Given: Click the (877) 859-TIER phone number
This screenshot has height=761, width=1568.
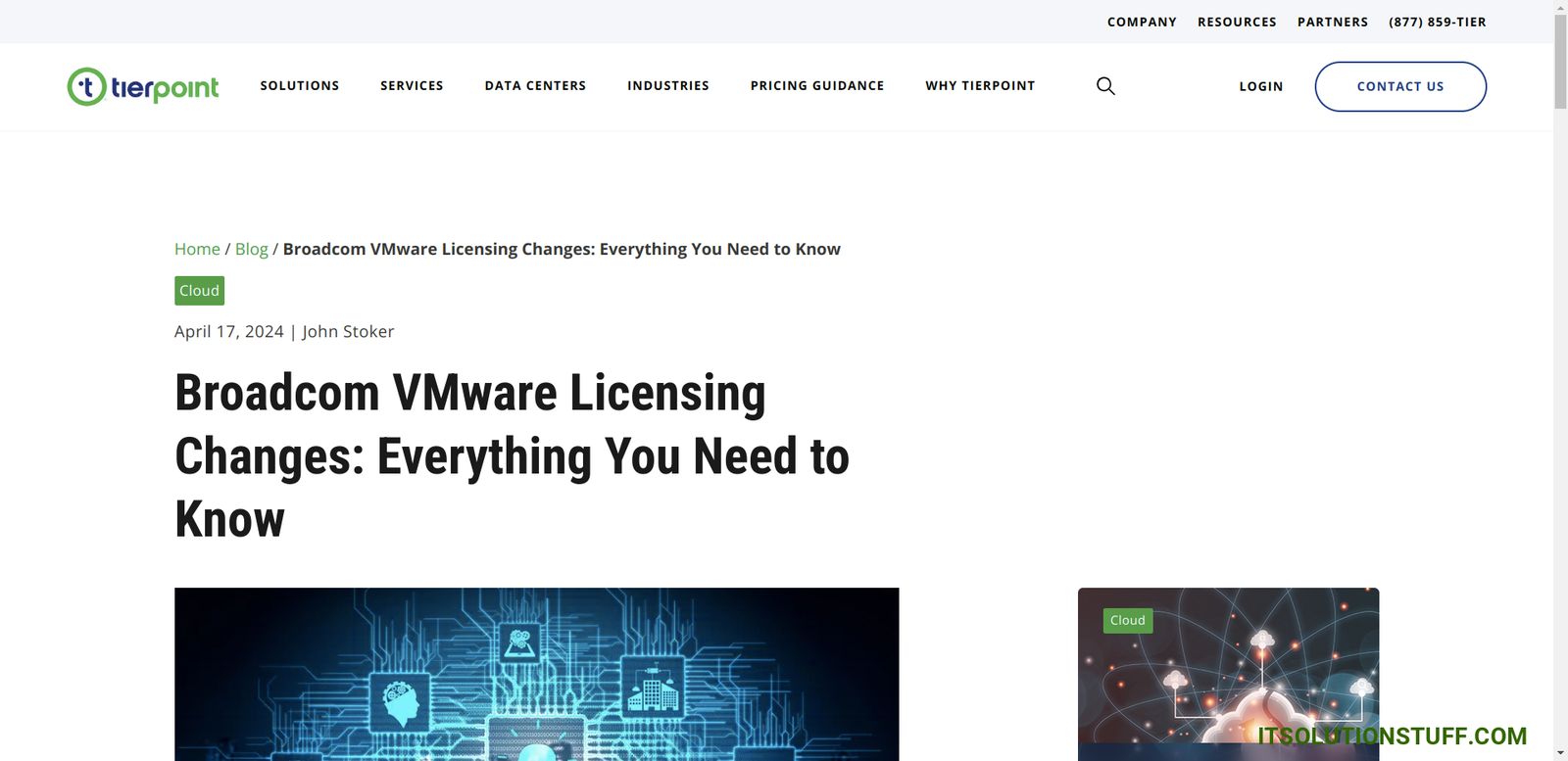Looking at the screenshot, I should tap(1437, 22).
